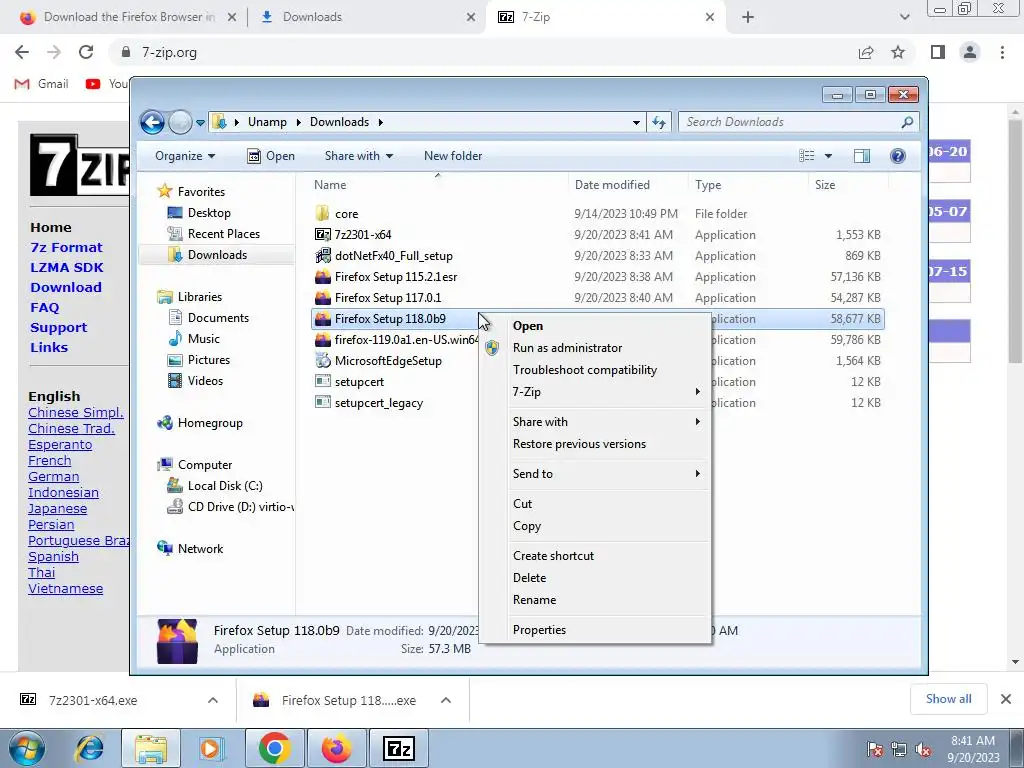Open the Windows Start button
The width and height of the screenshot is (1024, 768).
pos(27,748)
